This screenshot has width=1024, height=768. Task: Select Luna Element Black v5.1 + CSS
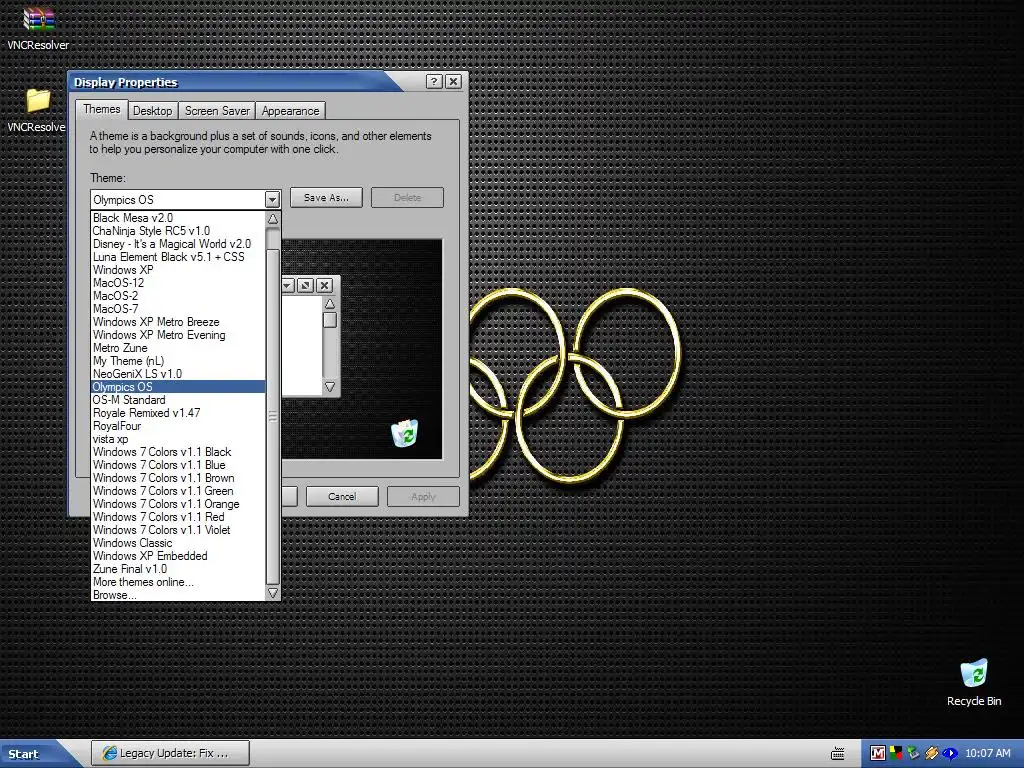[x=178, y=257]
